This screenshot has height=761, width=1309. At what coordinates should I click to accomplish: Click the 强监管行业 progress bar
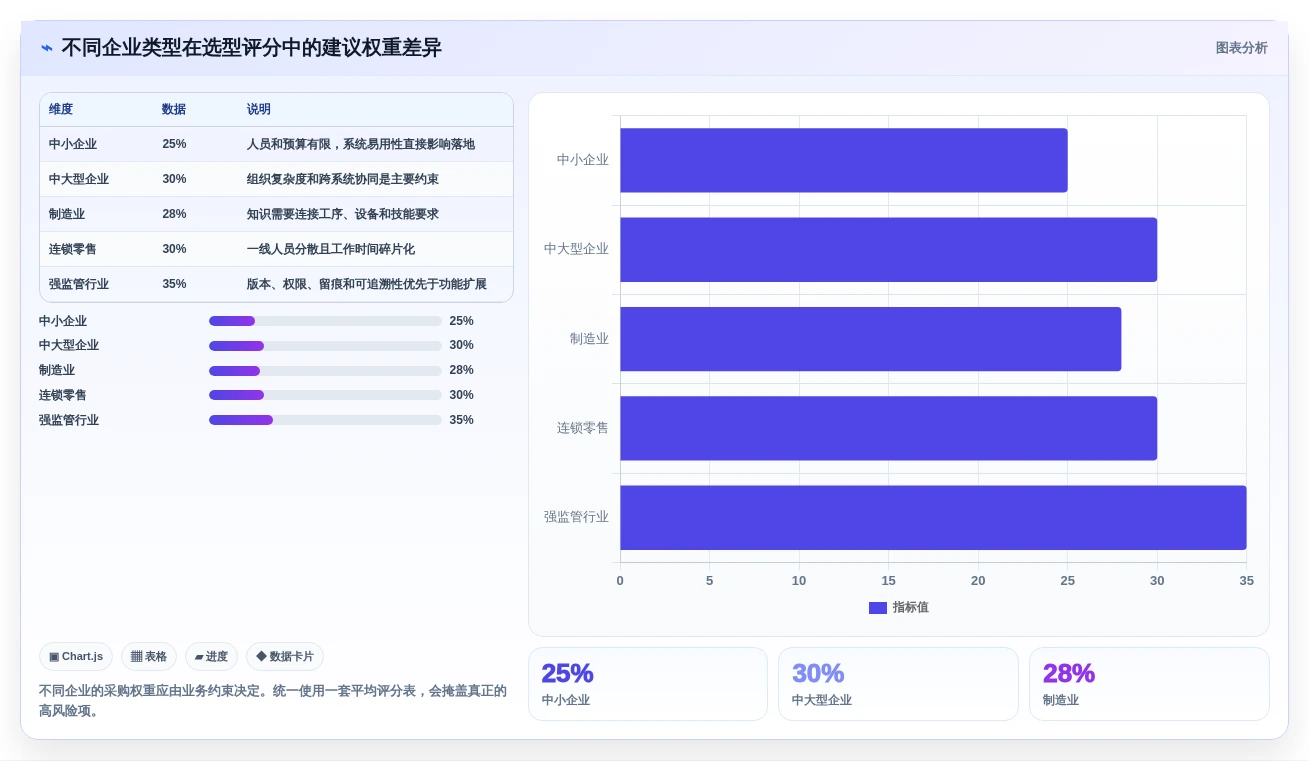coord(325,420)
